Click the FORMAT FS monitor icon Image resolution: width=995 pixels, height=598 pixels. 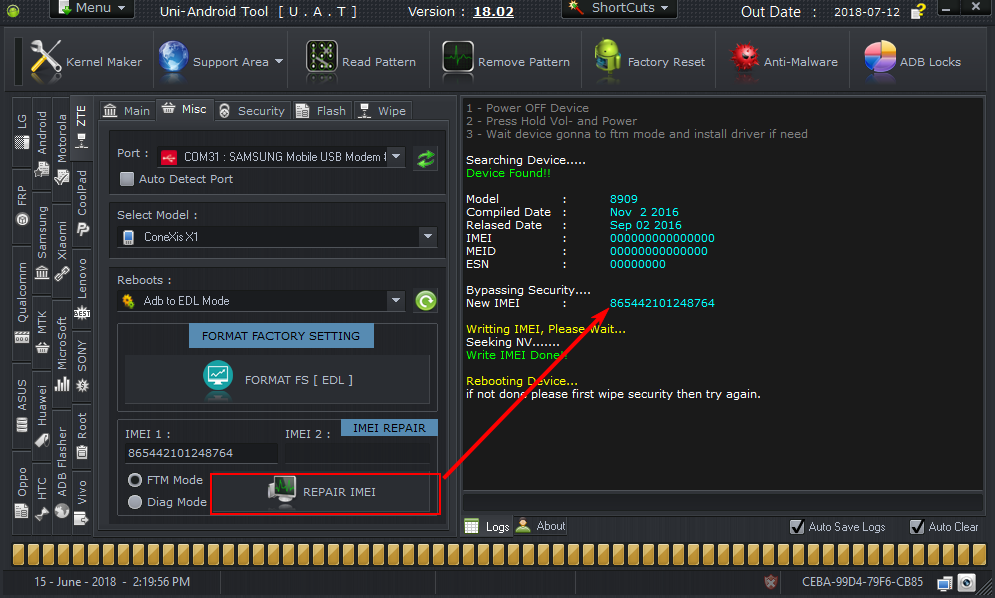click(x=218, y=376)
